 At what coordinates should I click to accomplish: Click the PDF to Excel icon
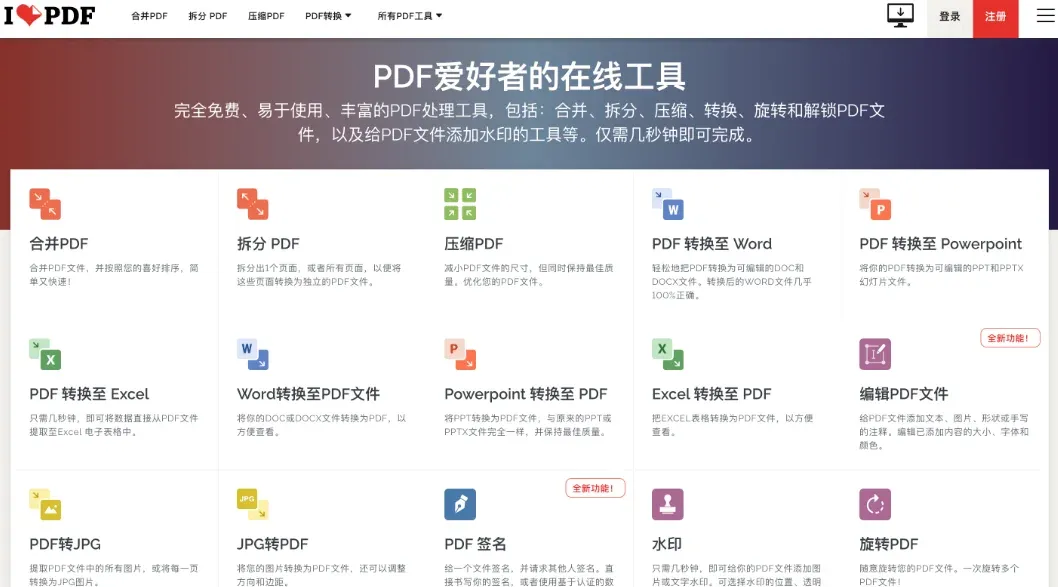[x=45, y=354]
